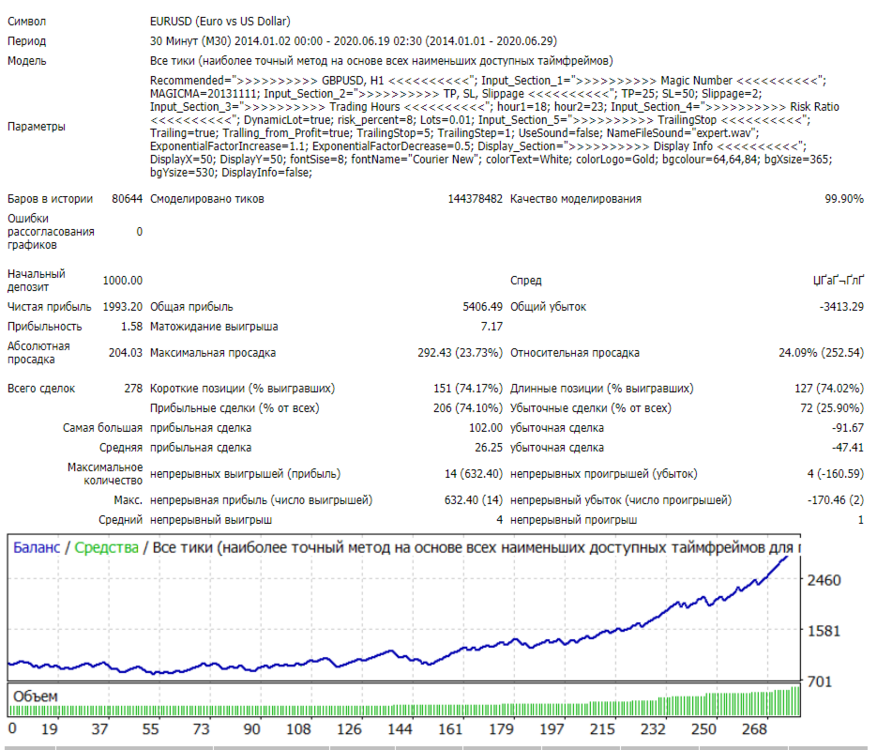Click the x-axis trade number 268
This screenshot has width=877, height=750.
[x=754, y=729]
